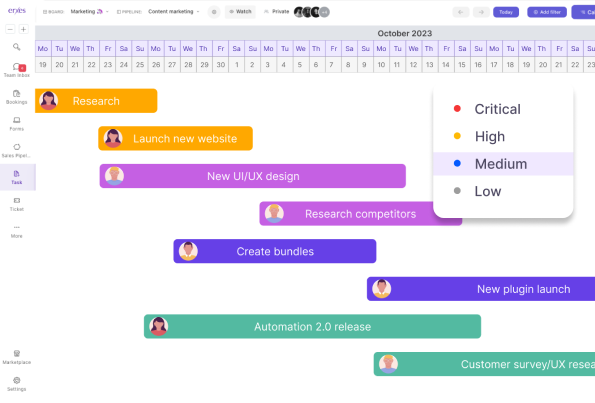Open the Customer survey/UX research task

click(x=484, y=364)
